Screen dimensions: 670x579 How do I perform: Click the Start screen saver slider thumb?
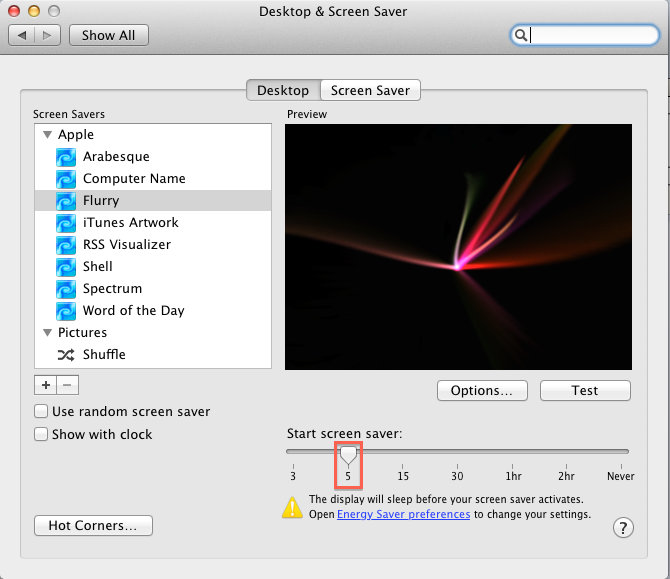(x=348, y=456)
